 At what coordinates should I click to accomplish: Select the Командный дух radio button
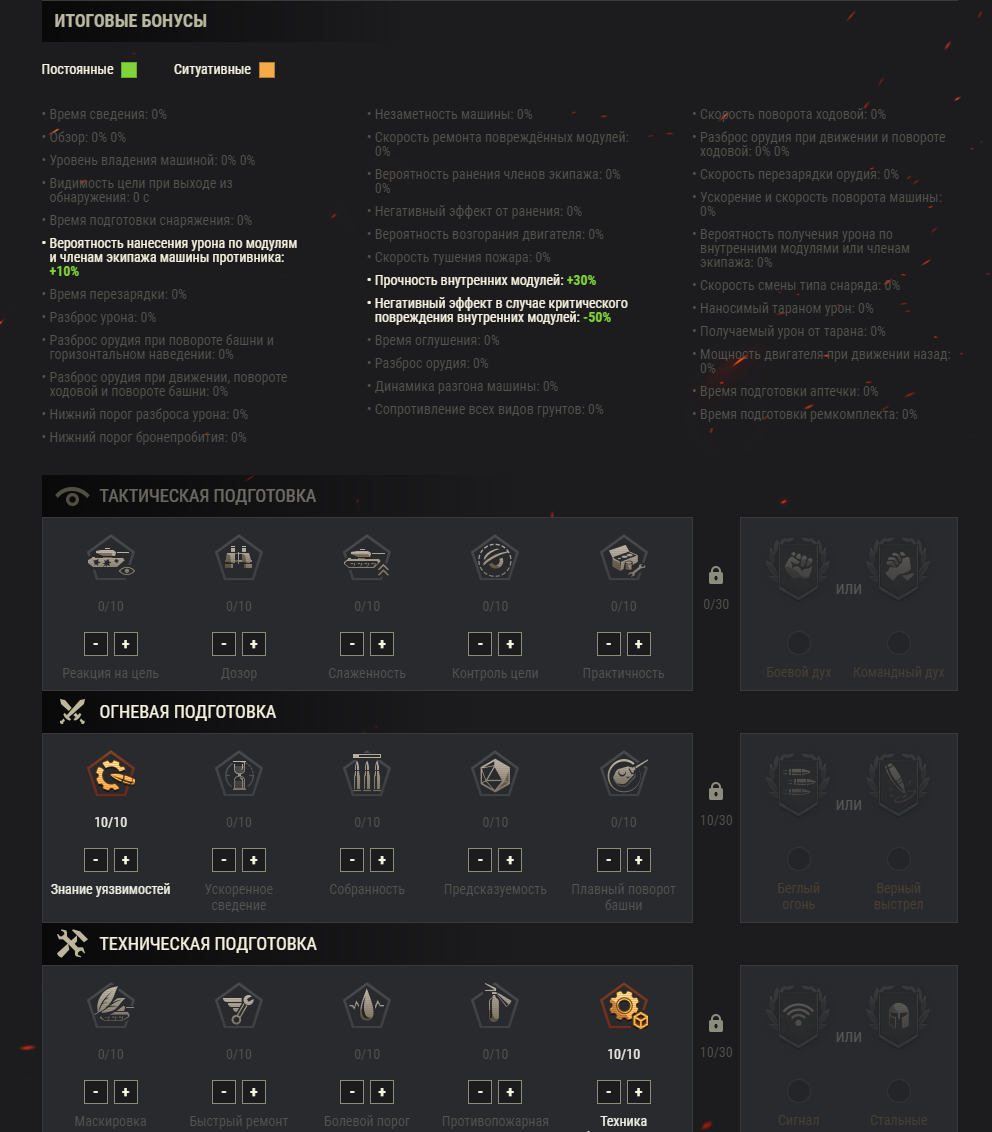pos(899,643)
